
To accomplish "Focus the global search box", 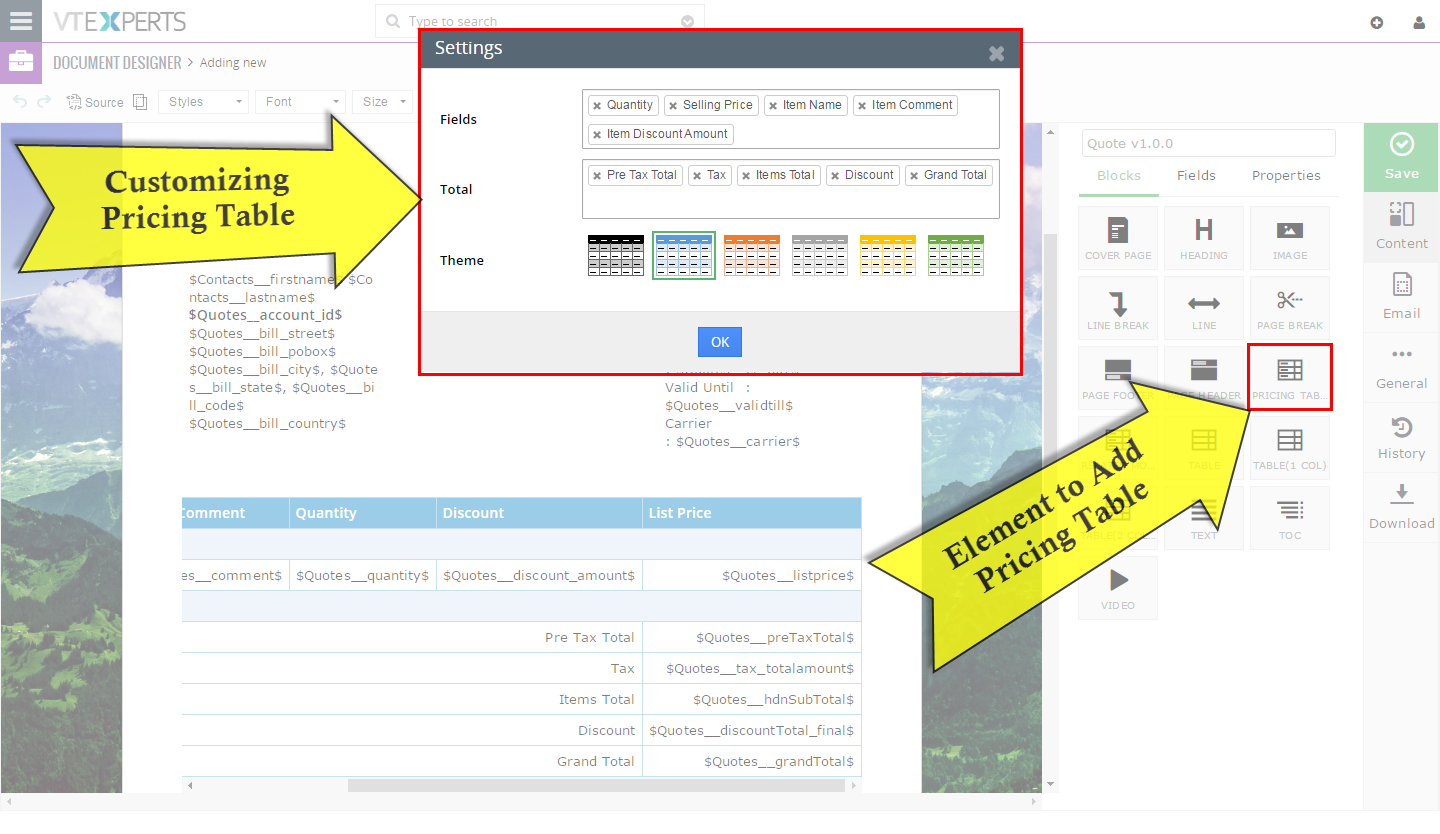I will pos(540,21).
